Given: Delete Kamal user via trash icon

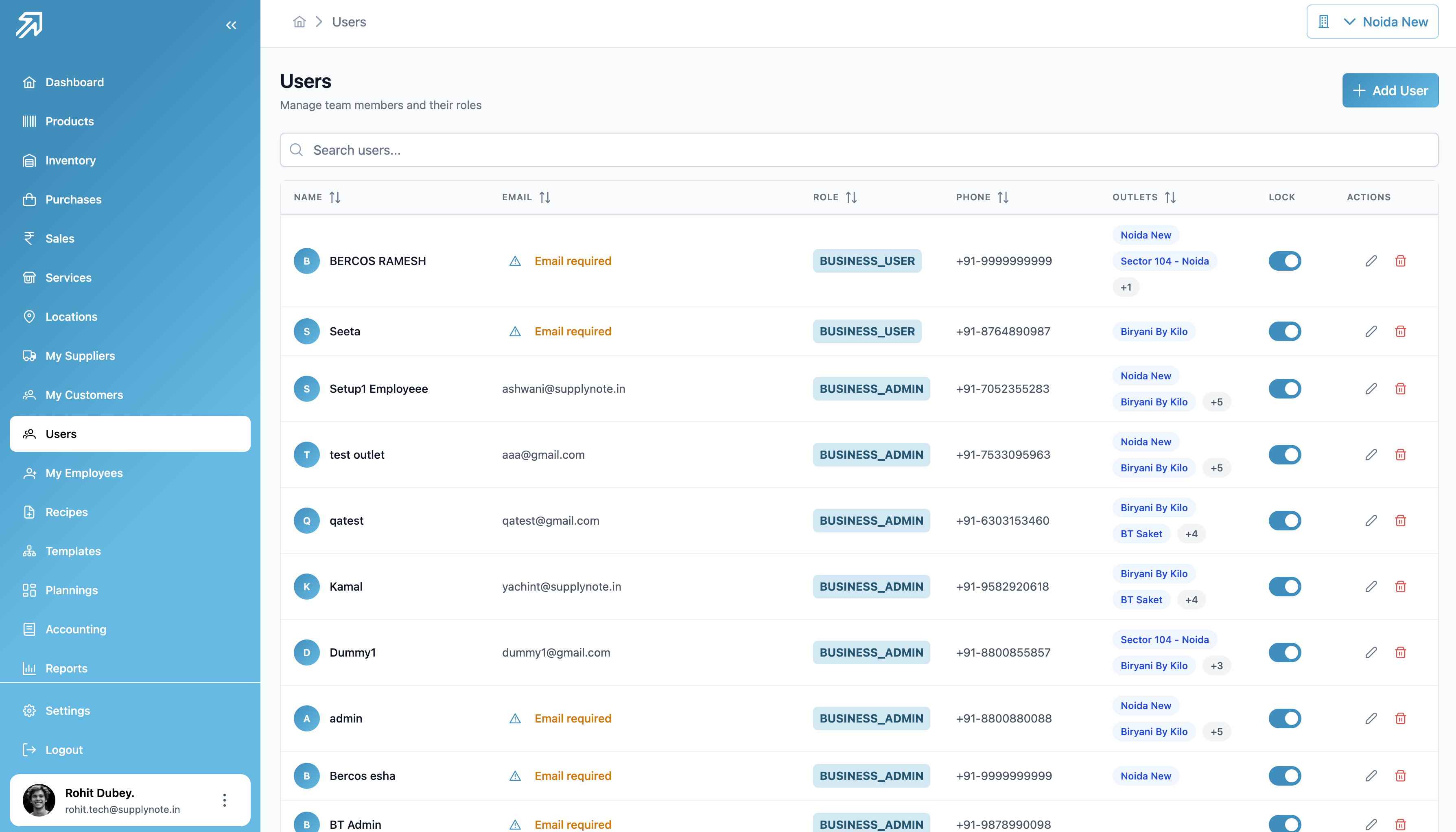Looking at the screenshot, I should coord(1400,586).
